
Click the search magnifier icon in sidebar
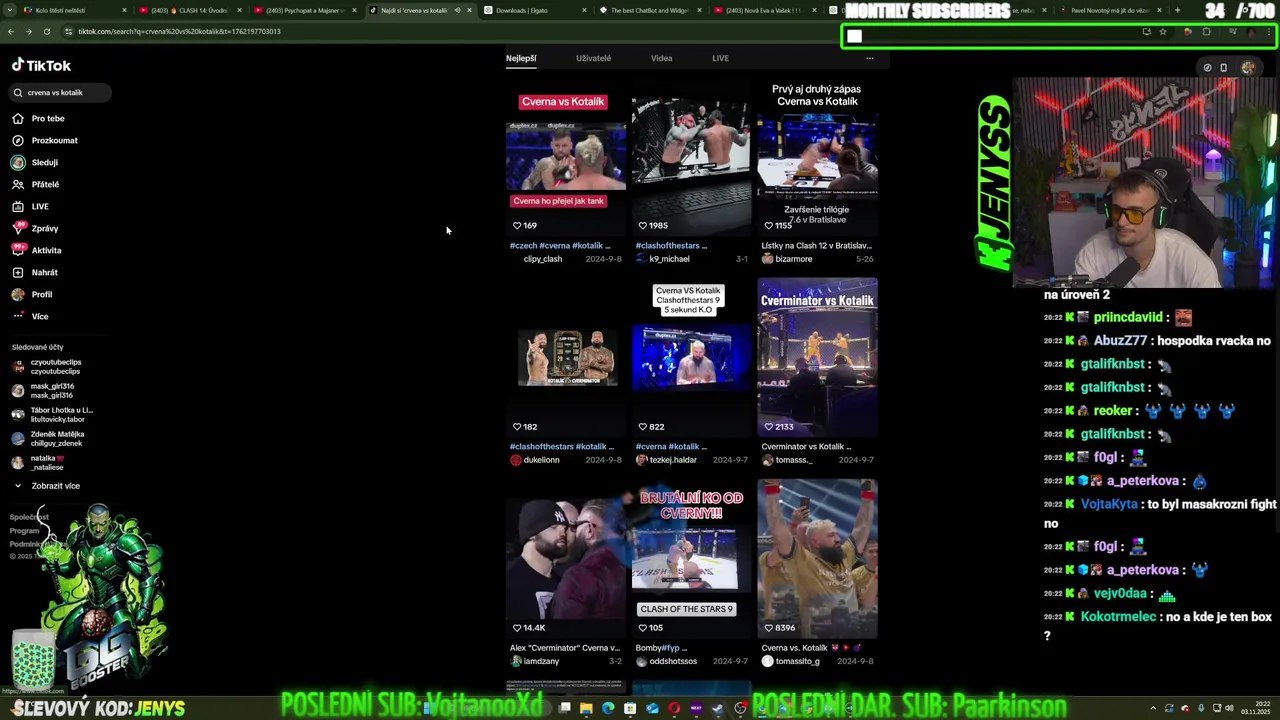(18, 92)
